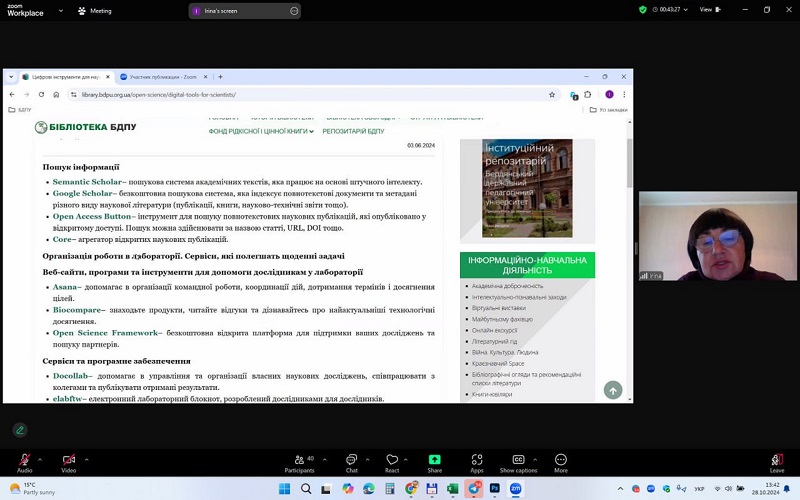Switch to Участник публикации - Zoom tab

point(163,77)
